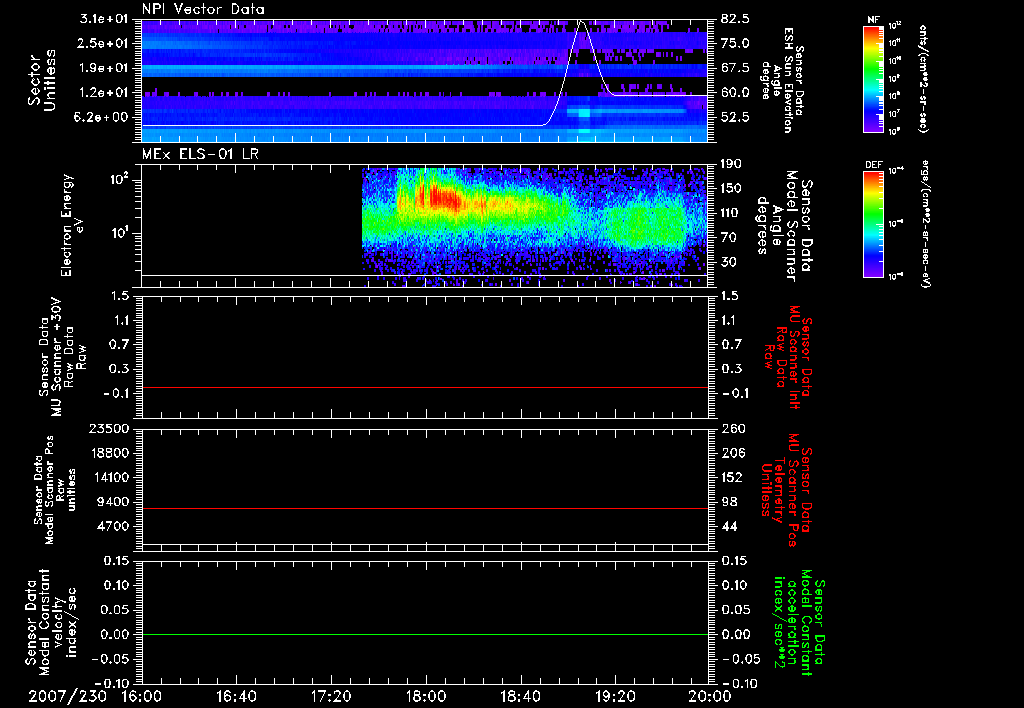Click the 44 telemetry tick value
The width and height of the screenshot is (1024, 708).
tap(728, 526)
